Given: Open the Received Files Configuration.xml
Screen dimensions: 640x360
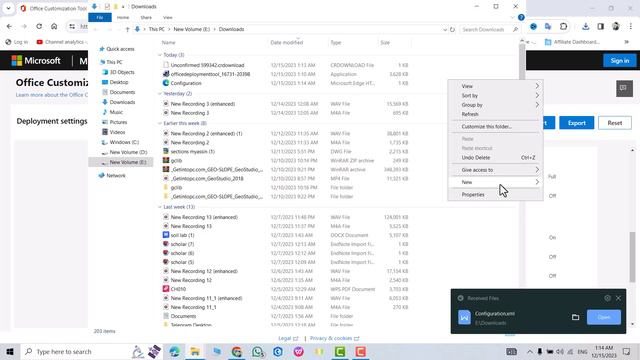Looking at the screenshot, I should point(604,317).
